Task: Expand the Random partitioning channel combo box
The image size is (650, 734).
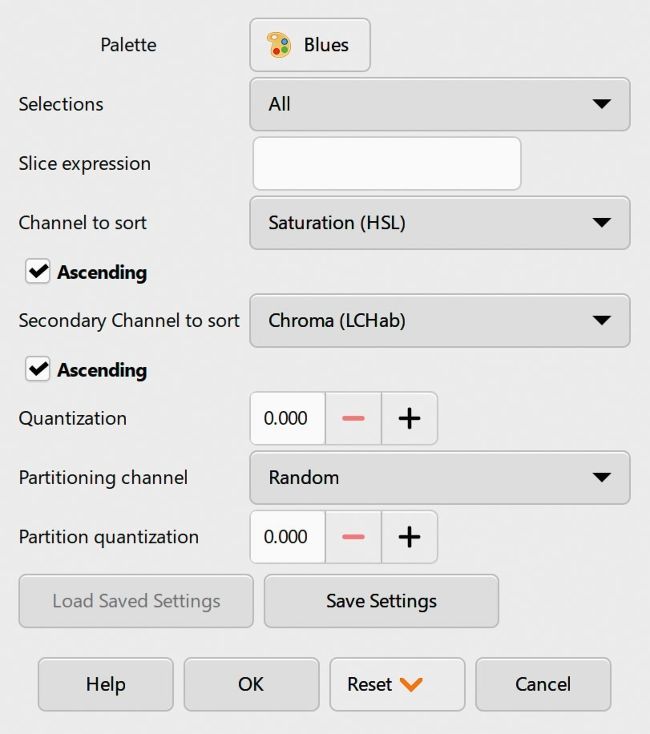Action: [440, 477]
